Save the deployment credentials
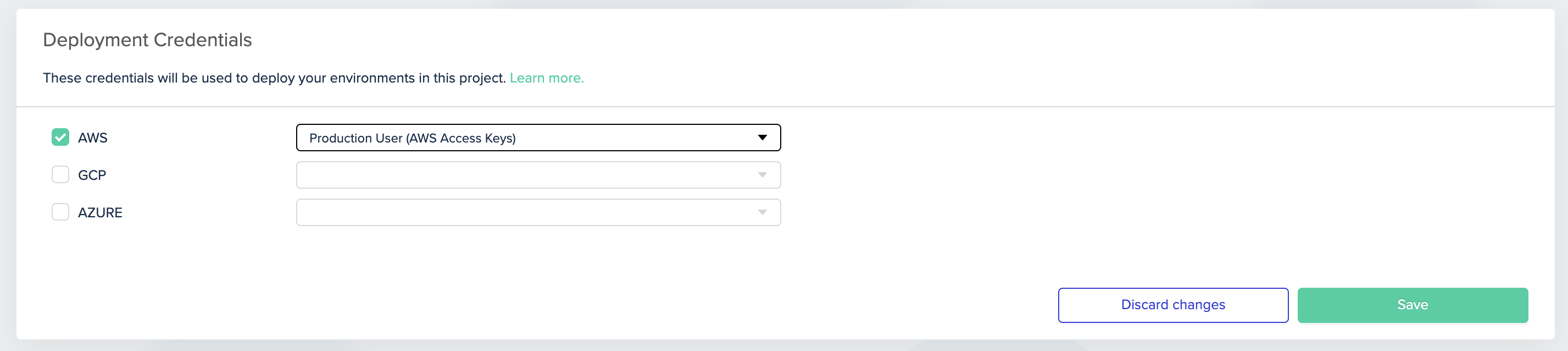This screenshot has width=1568, height=351. pos(1412,305)
